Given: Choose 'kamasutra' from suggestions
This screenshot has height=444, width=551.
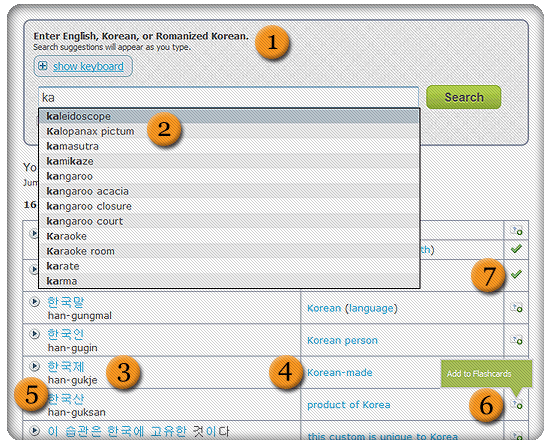Looking at the screenshot, I should click(229, 146).
